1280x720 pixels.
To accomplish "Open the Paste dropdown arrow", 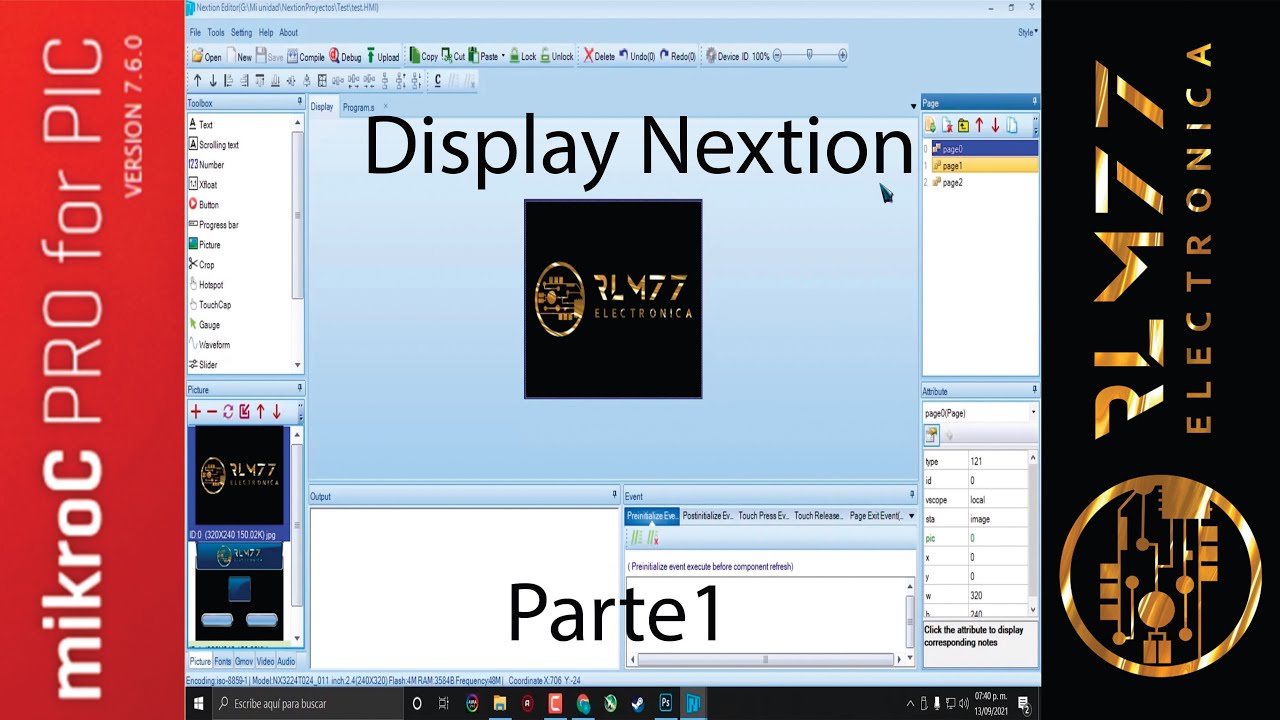I will pyautogui.click(x=503, y=57).
